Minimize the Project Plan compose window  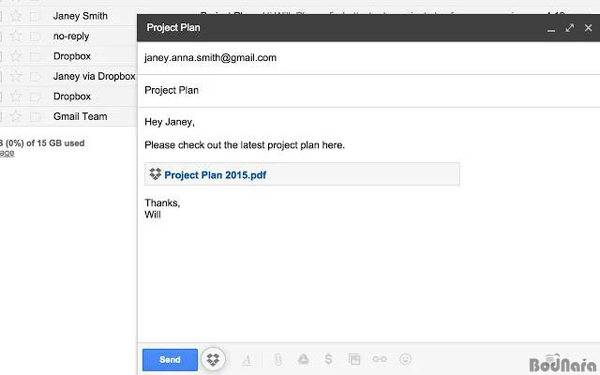point(551,29)
